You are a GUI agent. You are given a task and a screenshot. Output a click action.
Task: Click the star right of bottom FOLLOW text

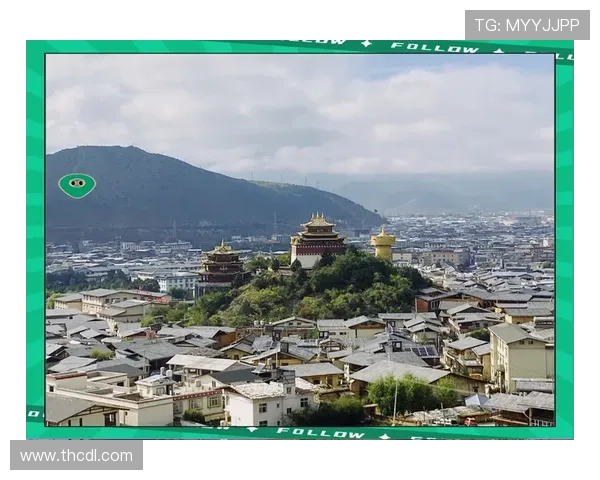pyautogui.click(x=385, y=434)
